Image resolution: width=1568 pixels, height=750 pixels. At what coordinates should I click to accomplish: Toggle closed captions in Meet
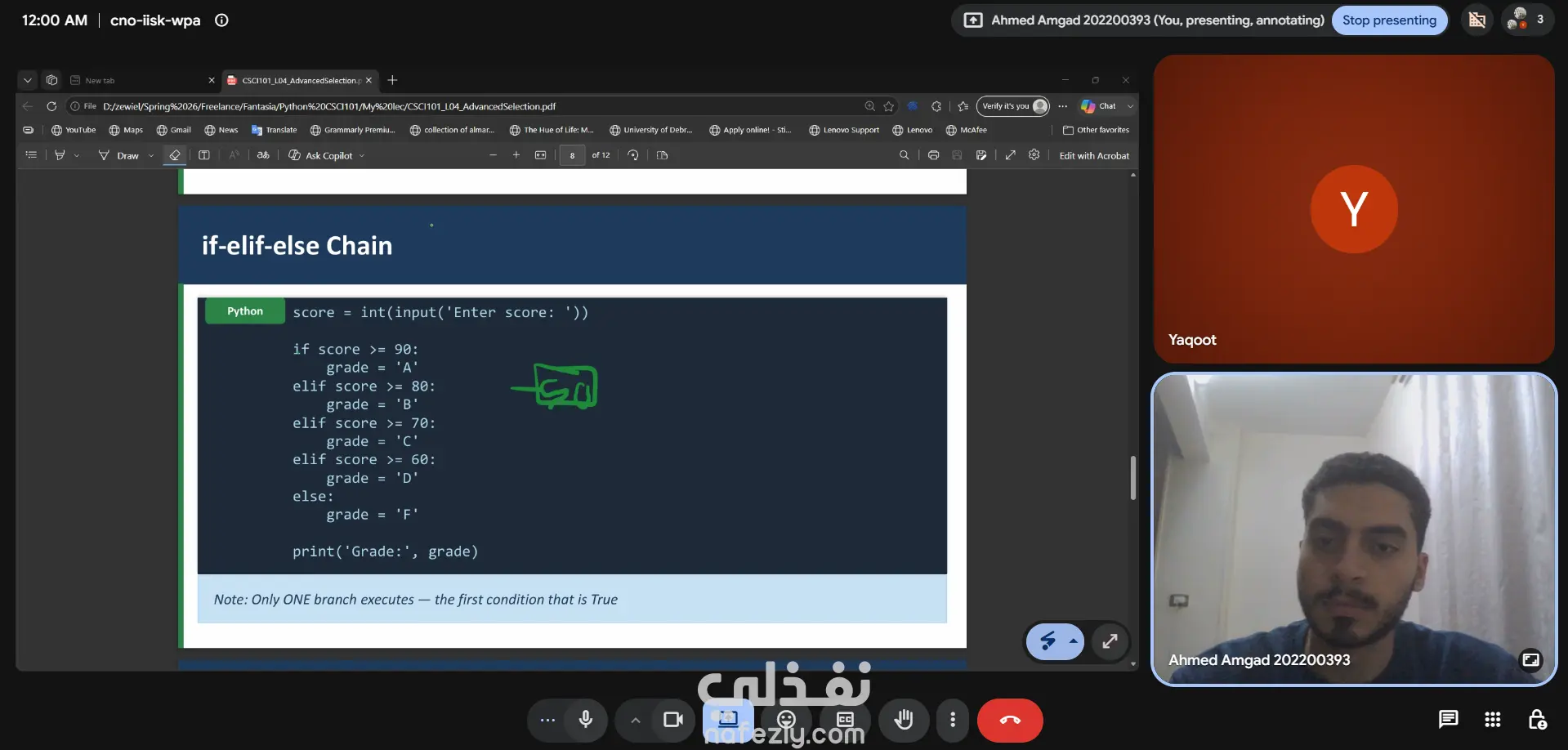845,720
